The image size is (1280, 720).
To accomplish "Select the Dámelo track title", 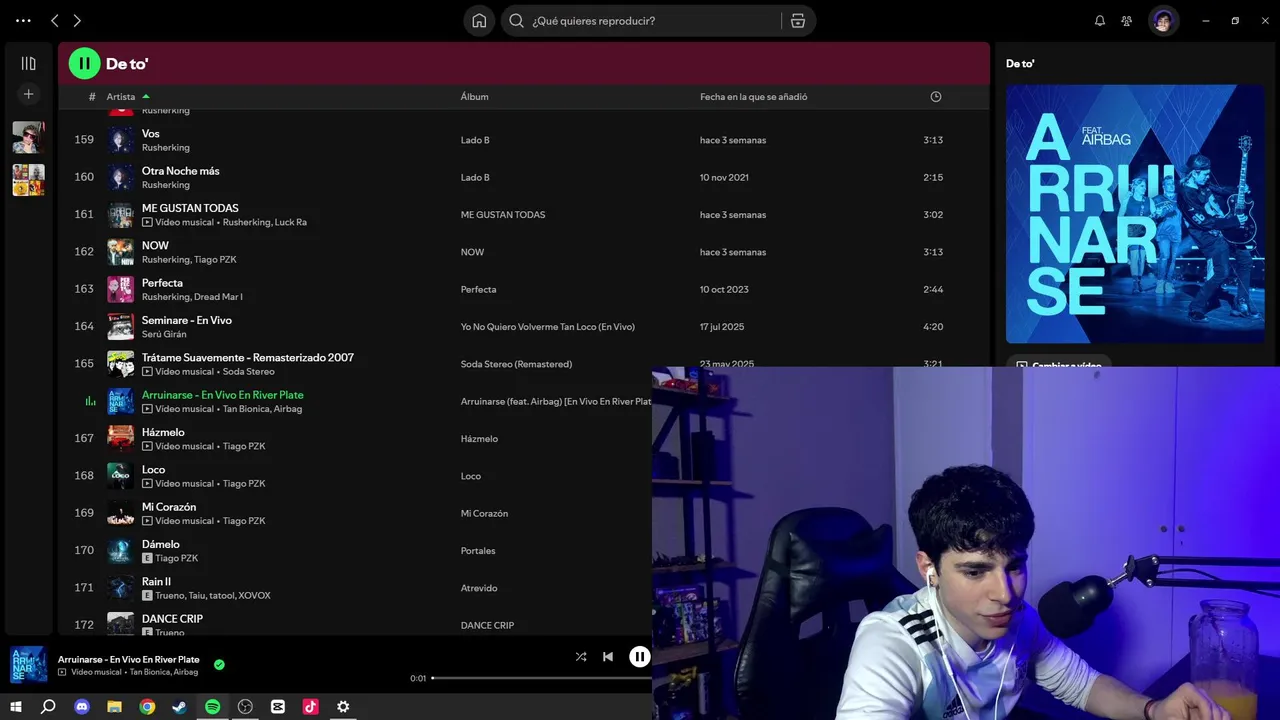I will [x=161, y=544].
